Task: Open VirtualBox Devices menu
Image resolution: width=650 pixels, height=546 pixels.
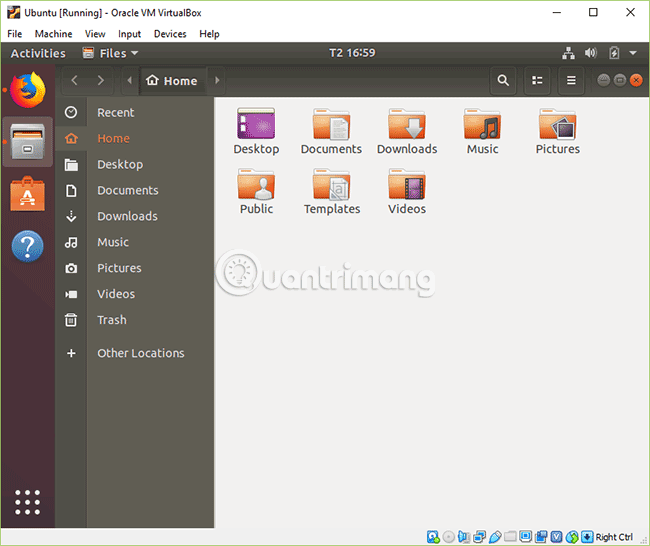Action: click(170, 34)
